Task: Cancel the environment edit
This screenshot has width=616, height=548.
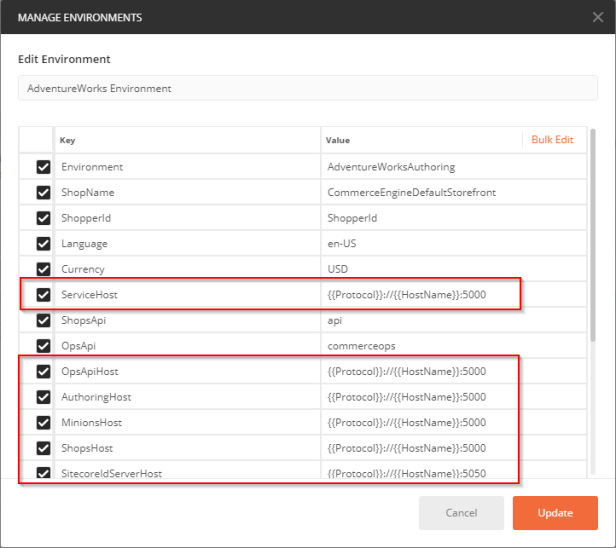Action: [461, 513]
